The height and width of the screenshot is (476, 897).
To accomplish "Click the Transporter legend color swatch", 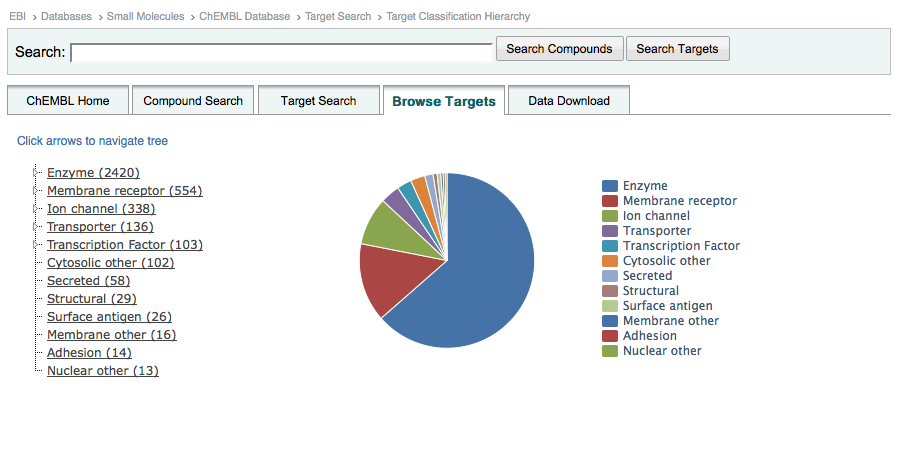I will pos(610,231).
